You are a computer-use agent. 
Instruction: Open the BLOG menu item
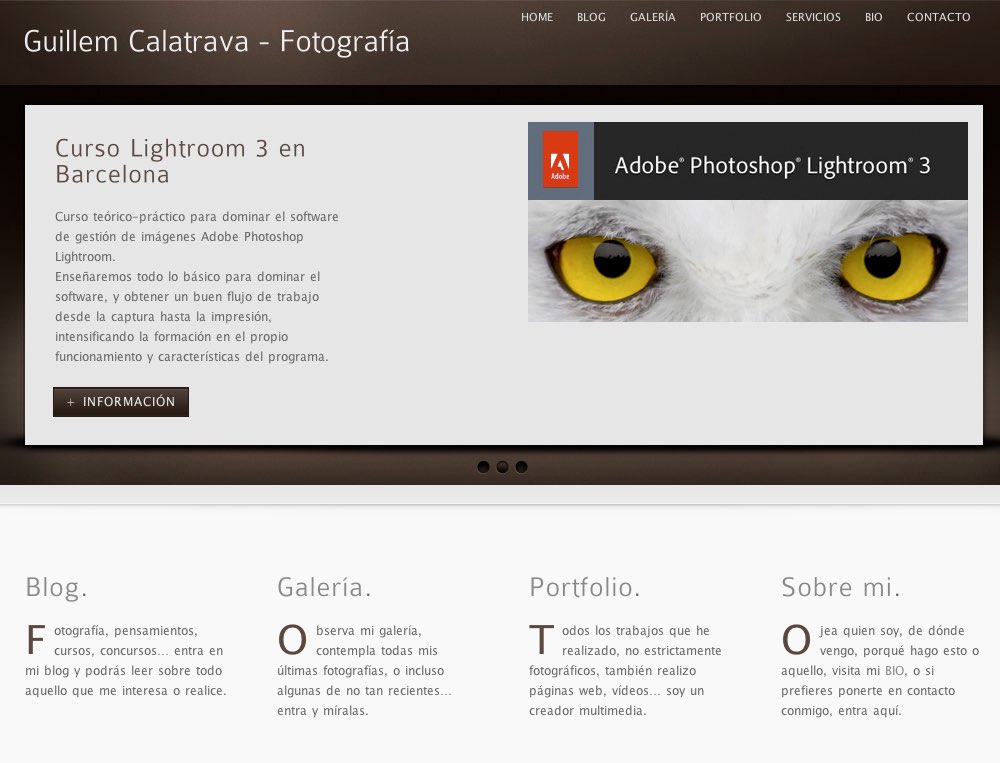[x=591, y=17]
